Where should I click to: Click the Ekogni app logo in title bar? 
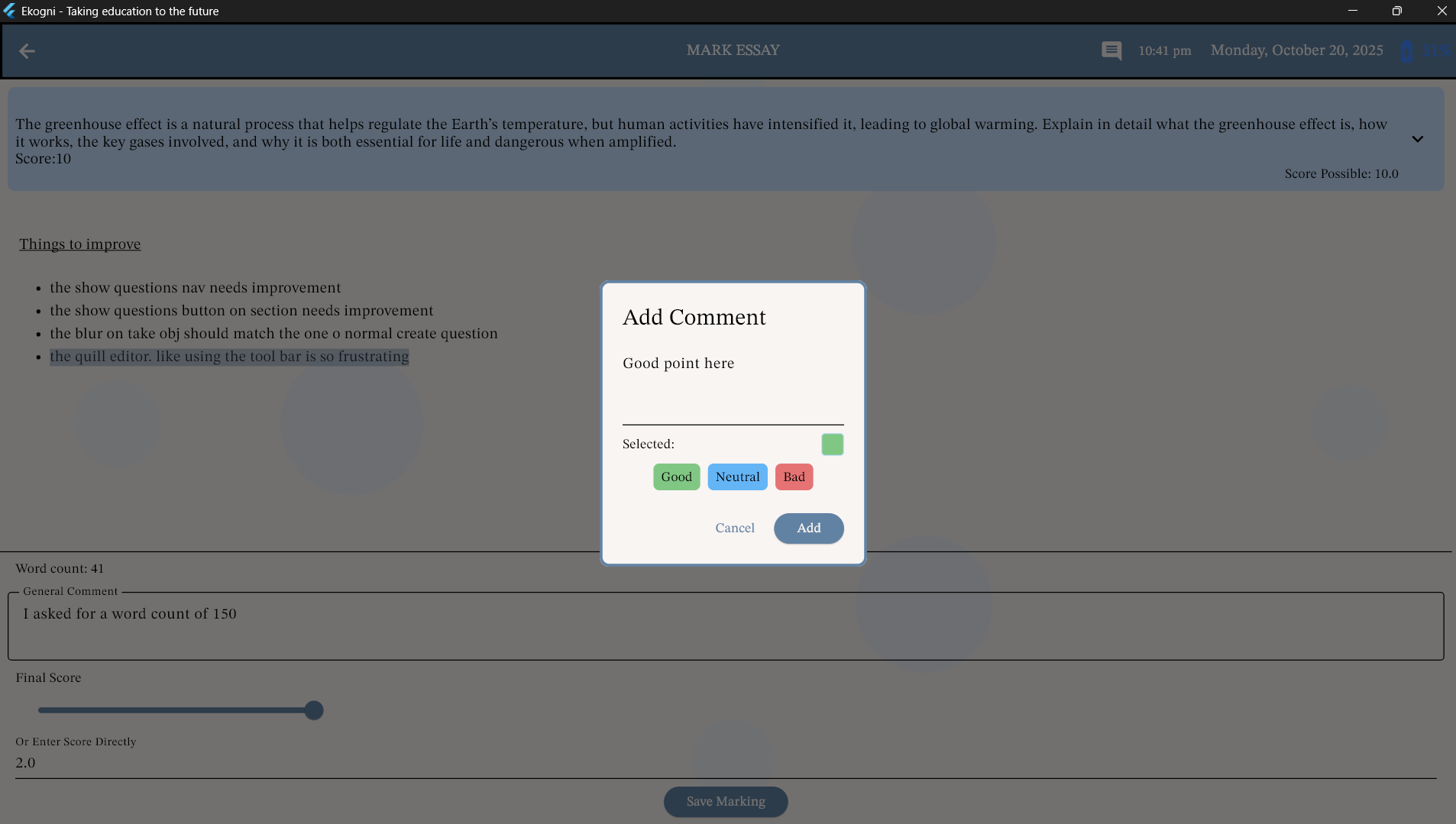(x=9, y=11)
